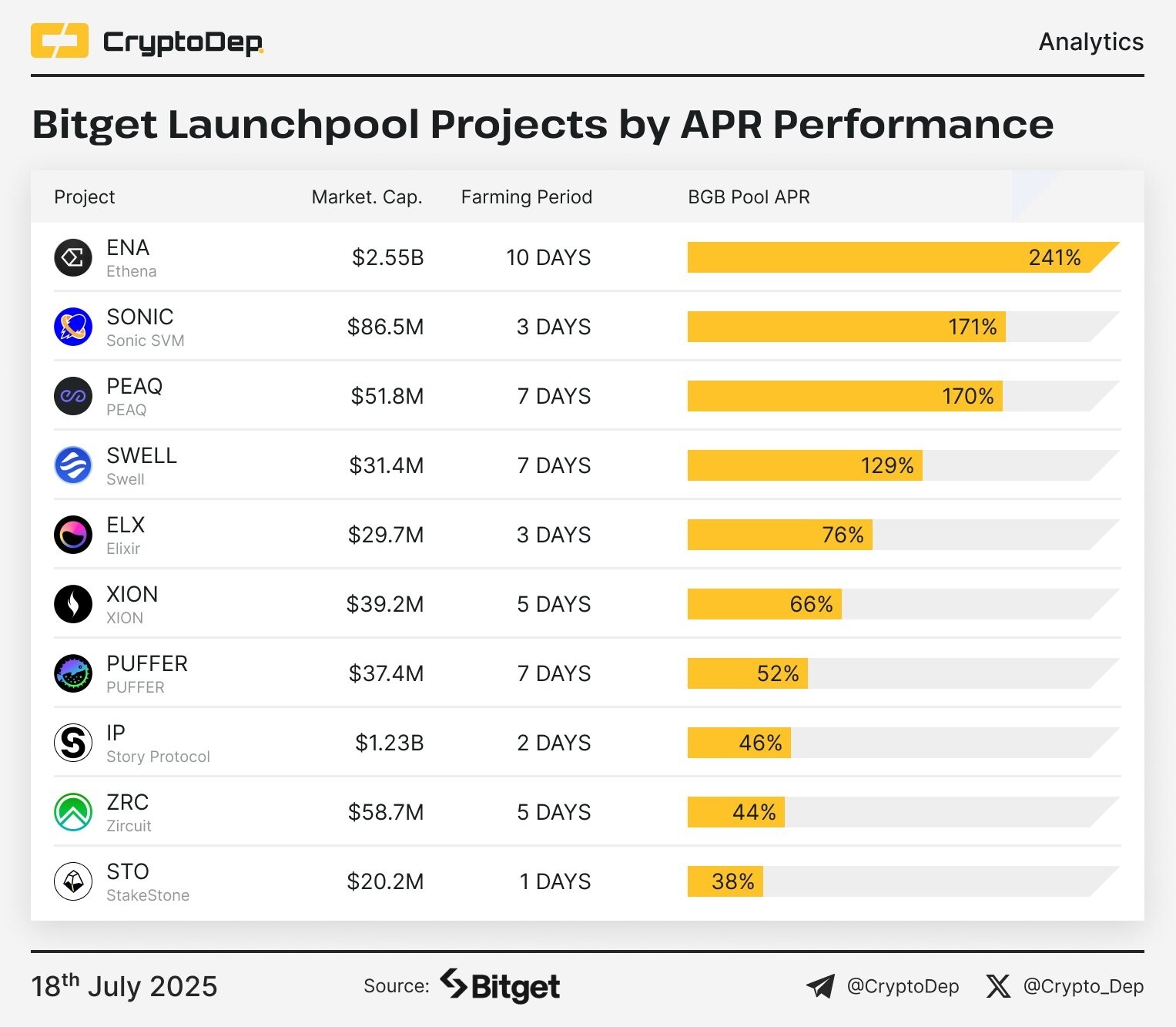Click the XION project icon

click(73, 604)
